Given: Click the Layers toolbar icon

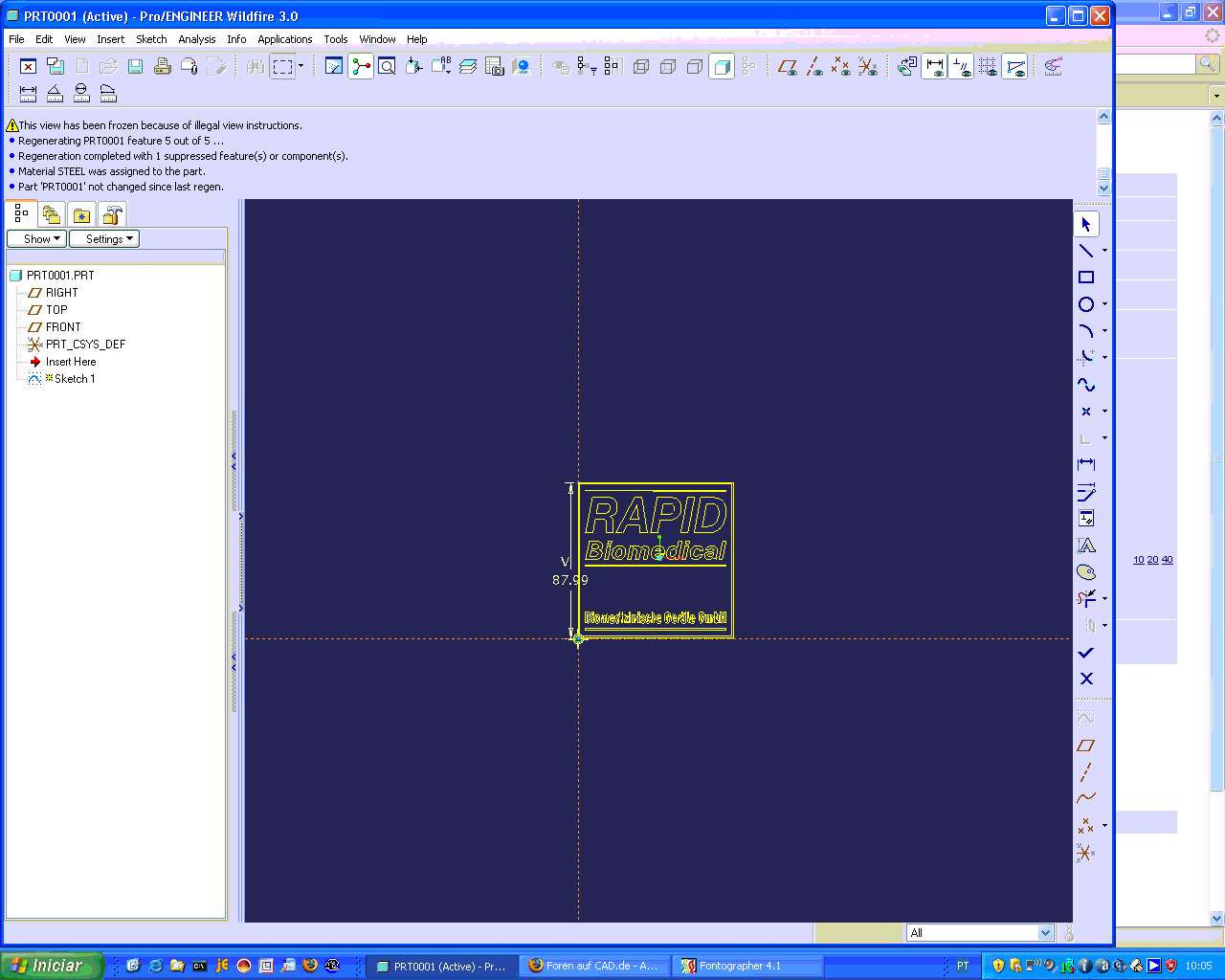Looking at the screenshot, I should [468, 66].
